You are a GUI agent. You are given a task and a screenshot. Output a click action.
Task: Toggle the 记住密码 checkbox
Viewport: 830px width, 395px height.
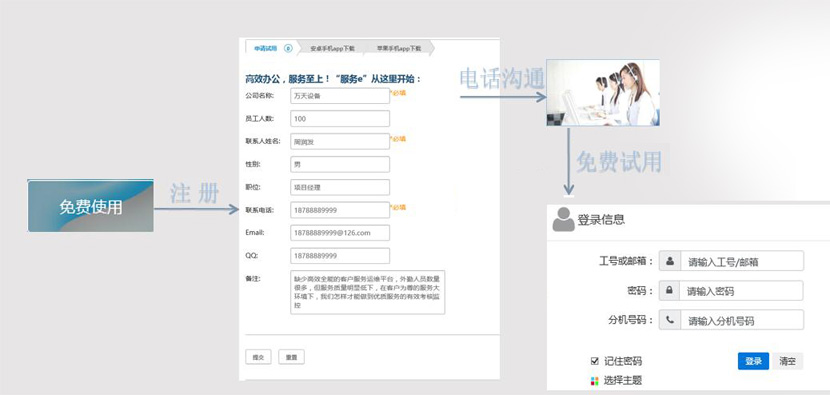pos(594,361)
